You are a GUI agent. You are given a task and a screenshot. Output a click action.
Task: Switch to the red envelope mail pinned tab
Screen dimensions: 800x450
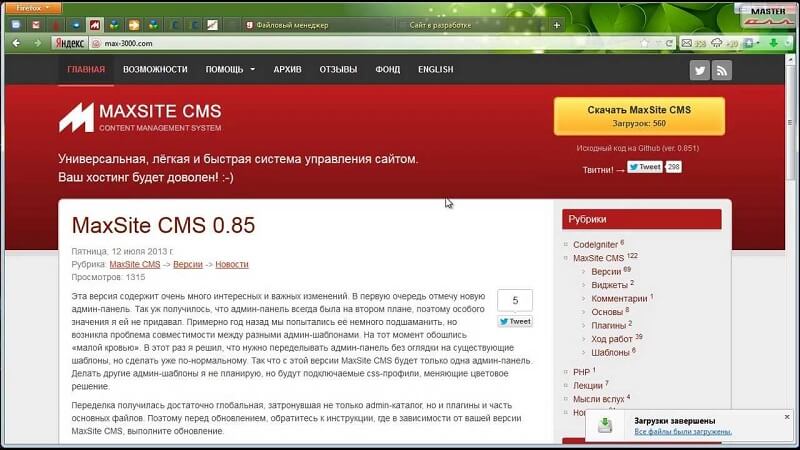36,25
